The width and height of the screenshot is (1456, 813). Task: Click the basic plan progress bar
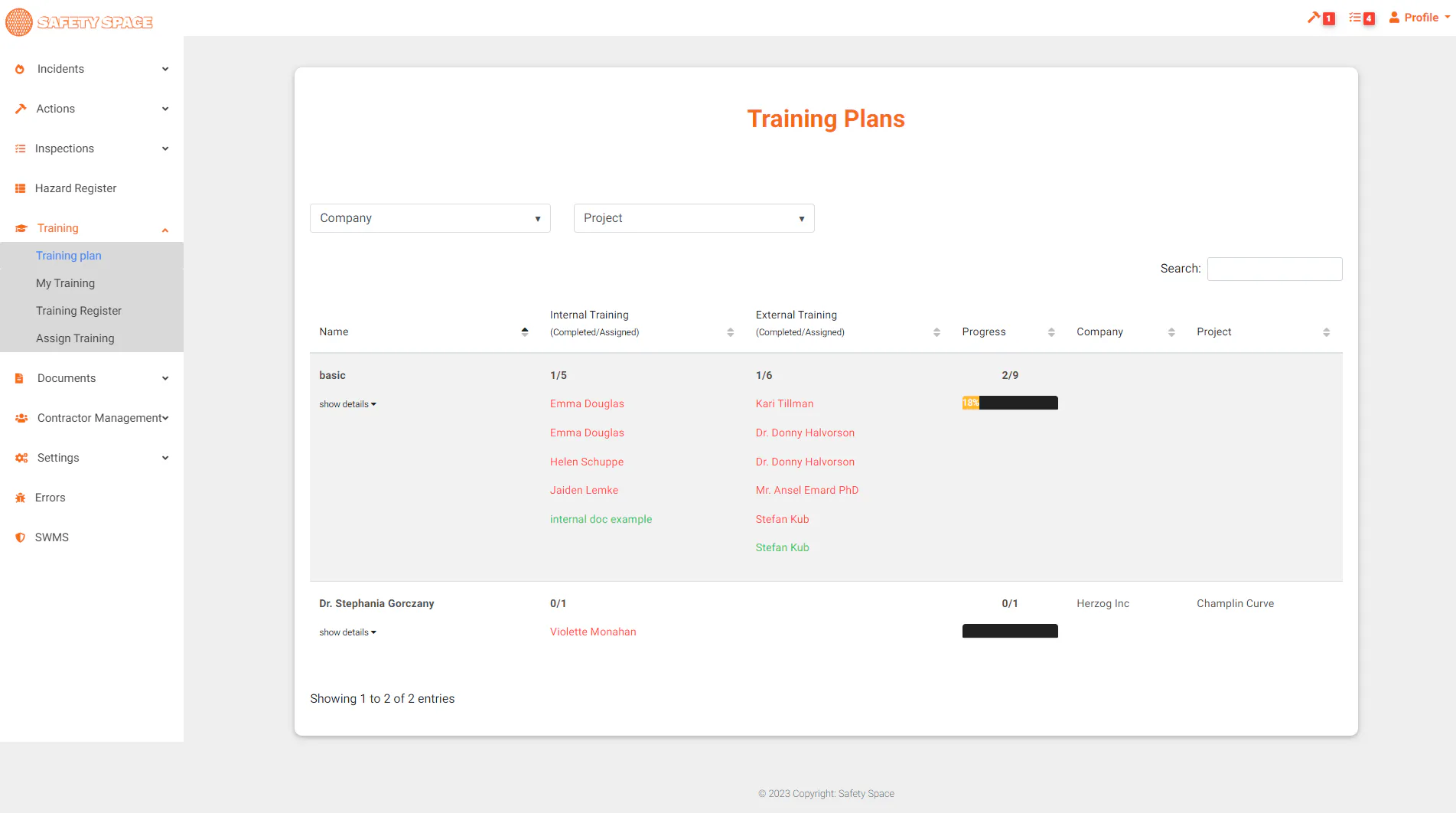point(1010,403)
